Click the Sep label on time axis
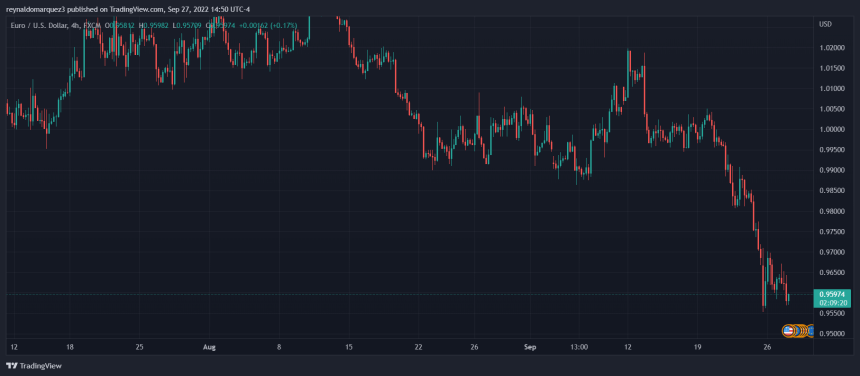Viewport: 860px width, 376px height. click(529, 347)
